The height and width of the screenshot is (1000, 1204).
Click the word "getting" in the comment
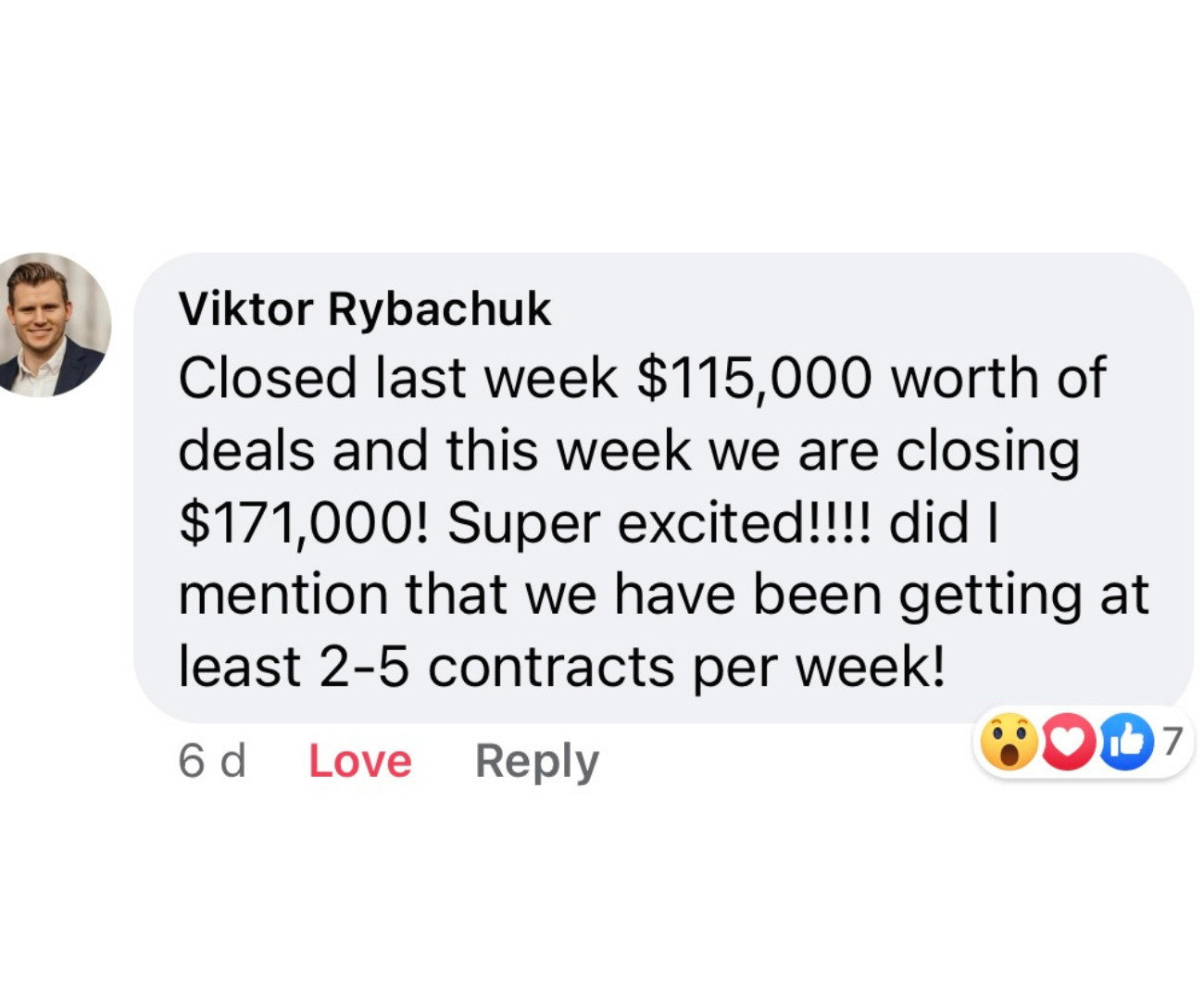click(990, 595)
